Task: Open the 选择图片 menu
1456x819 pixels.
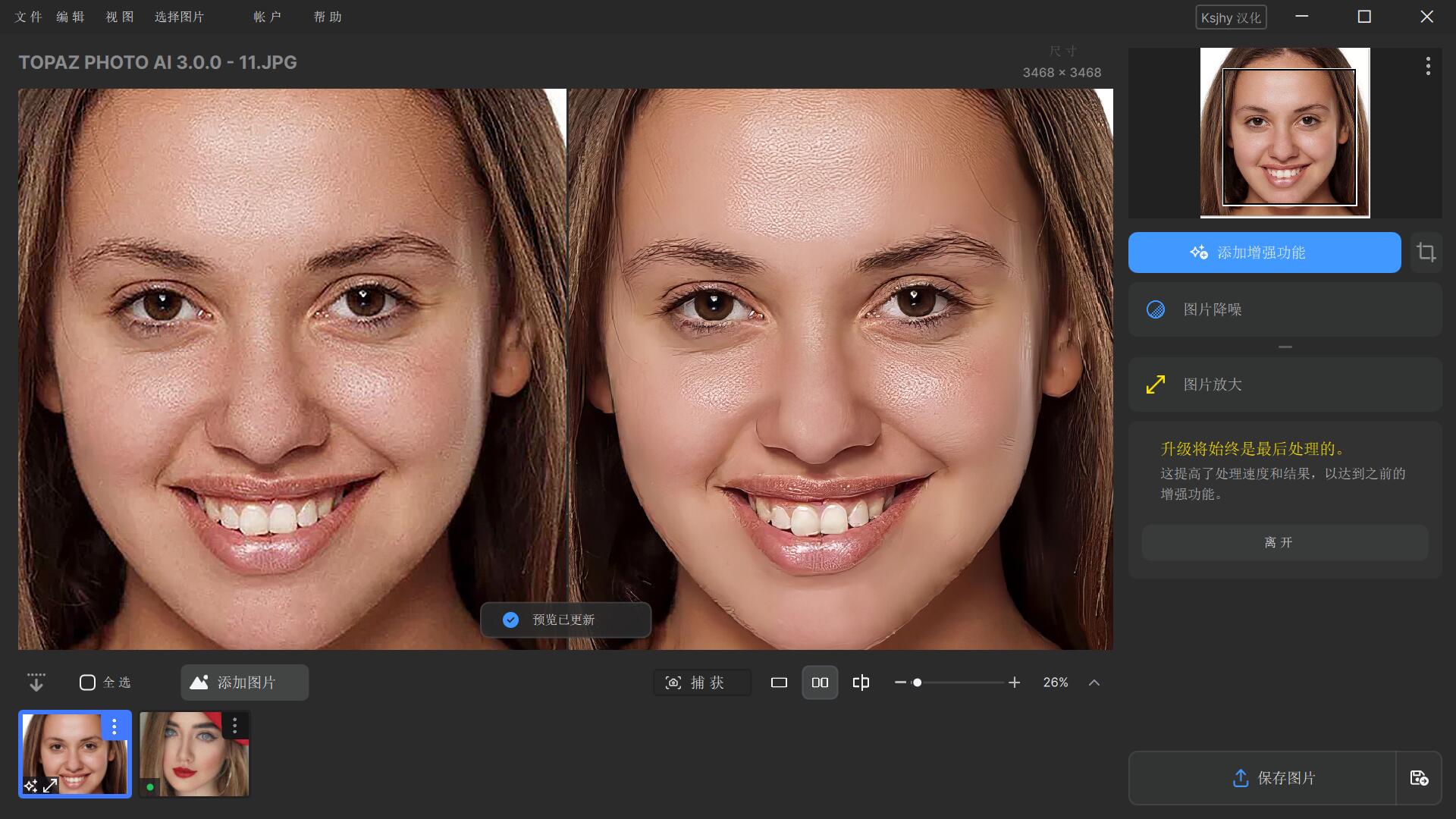Action: 179,17
